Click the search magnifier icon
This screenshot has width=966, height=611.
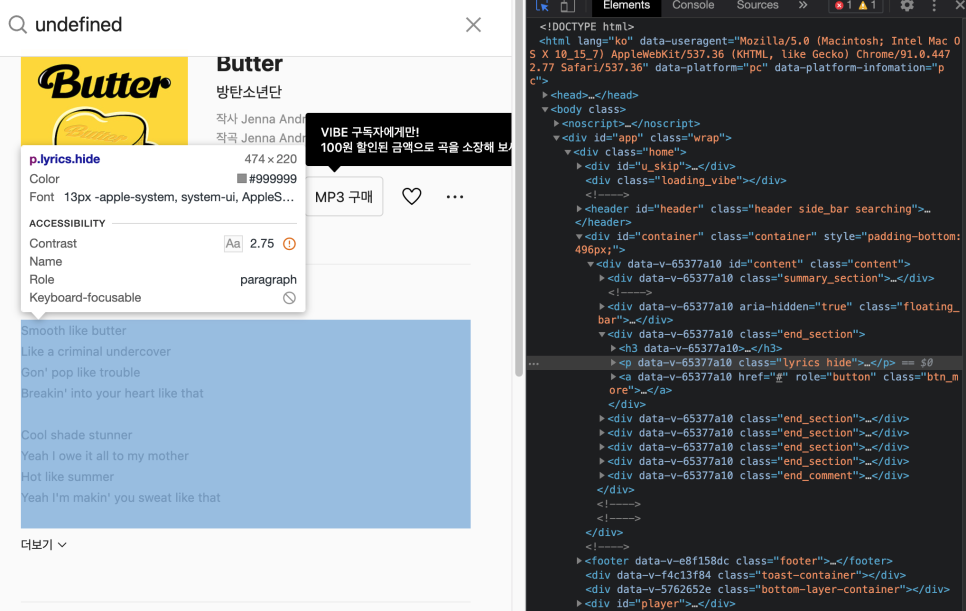pyautogui.click(x=17, y=25)
